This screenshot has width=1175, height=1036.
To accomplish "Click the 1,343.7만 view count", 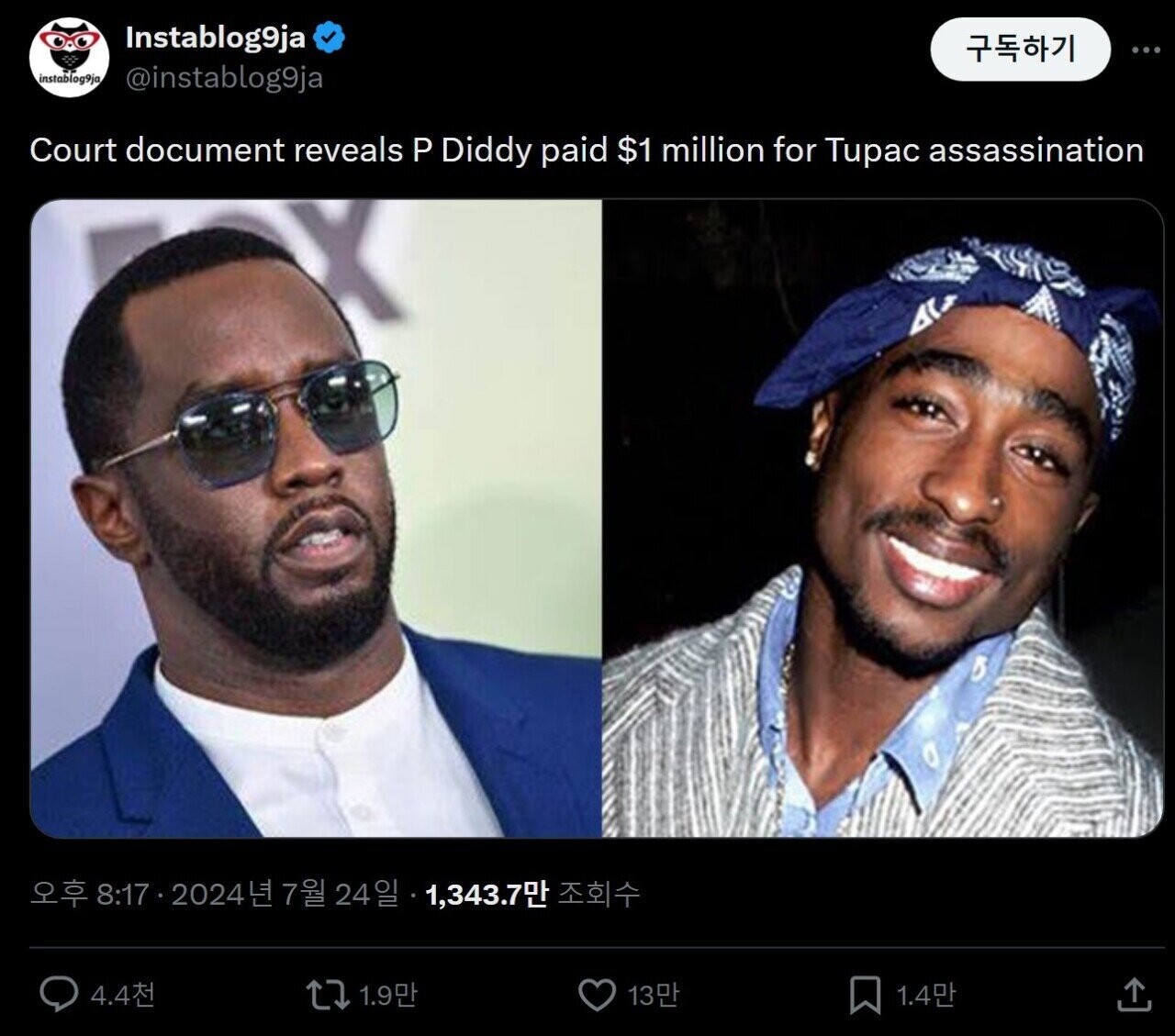I will (x=487, y=893).
